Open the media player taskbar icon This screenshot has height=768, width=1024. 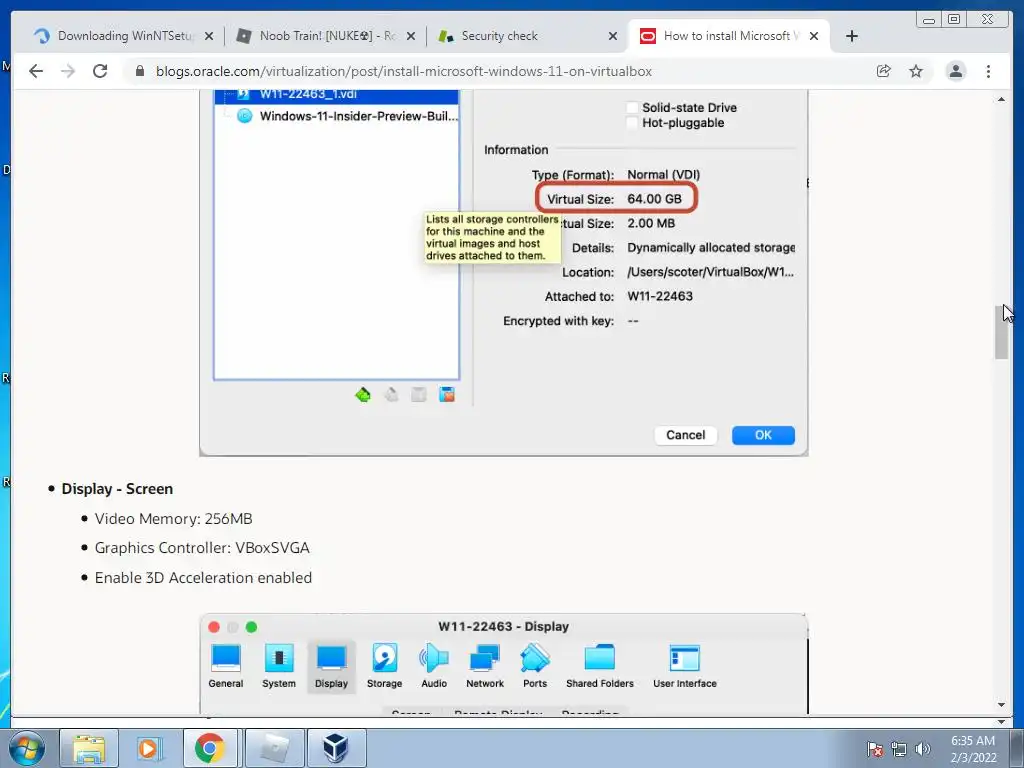coord(149,748)
